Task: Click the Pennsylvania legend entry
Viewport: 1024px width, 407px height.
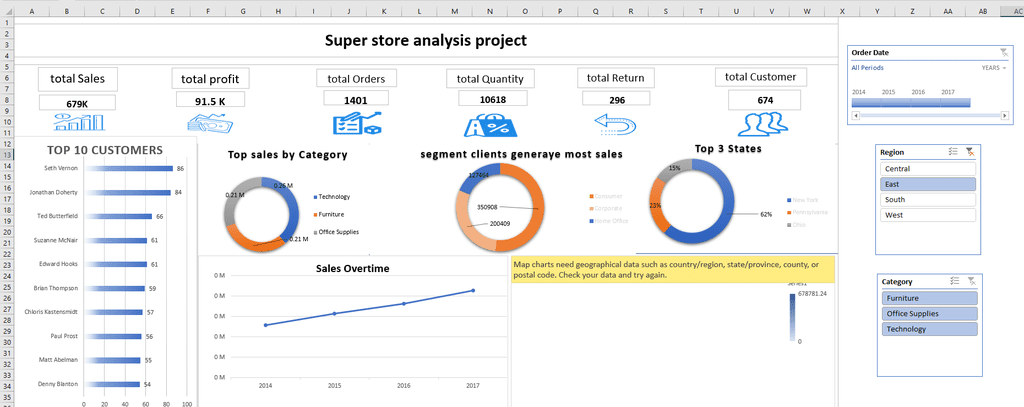Action: click(809, 212)
